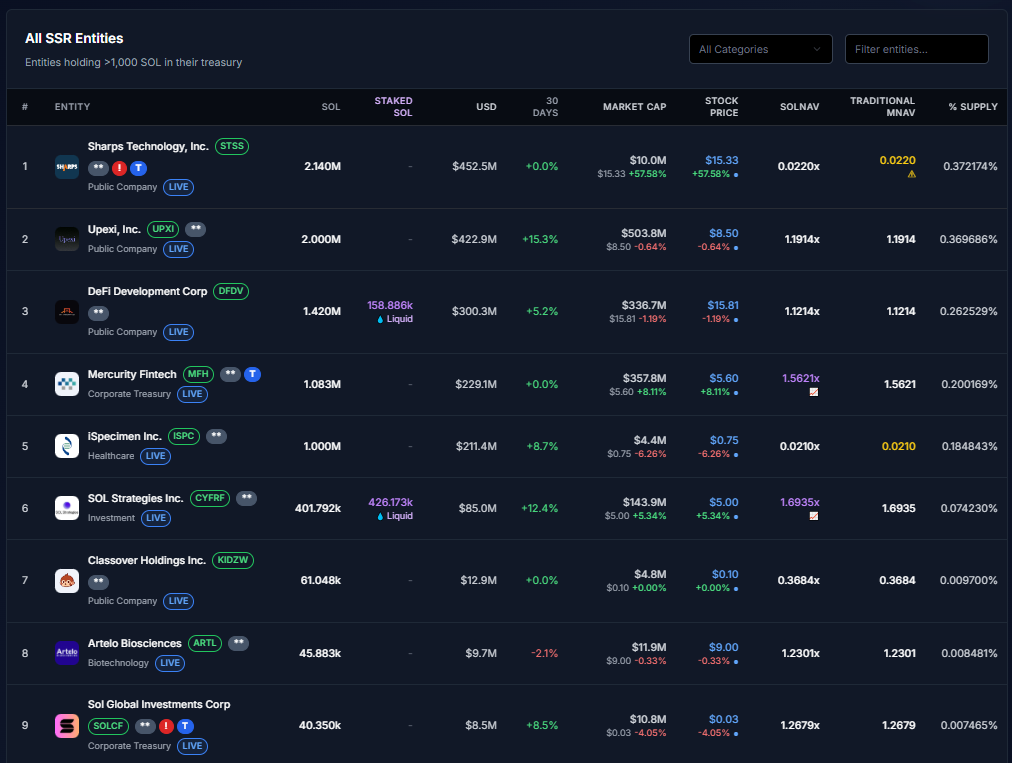
Task: Click the blue T badge under Sharps Technology
Action: (139, 168)
